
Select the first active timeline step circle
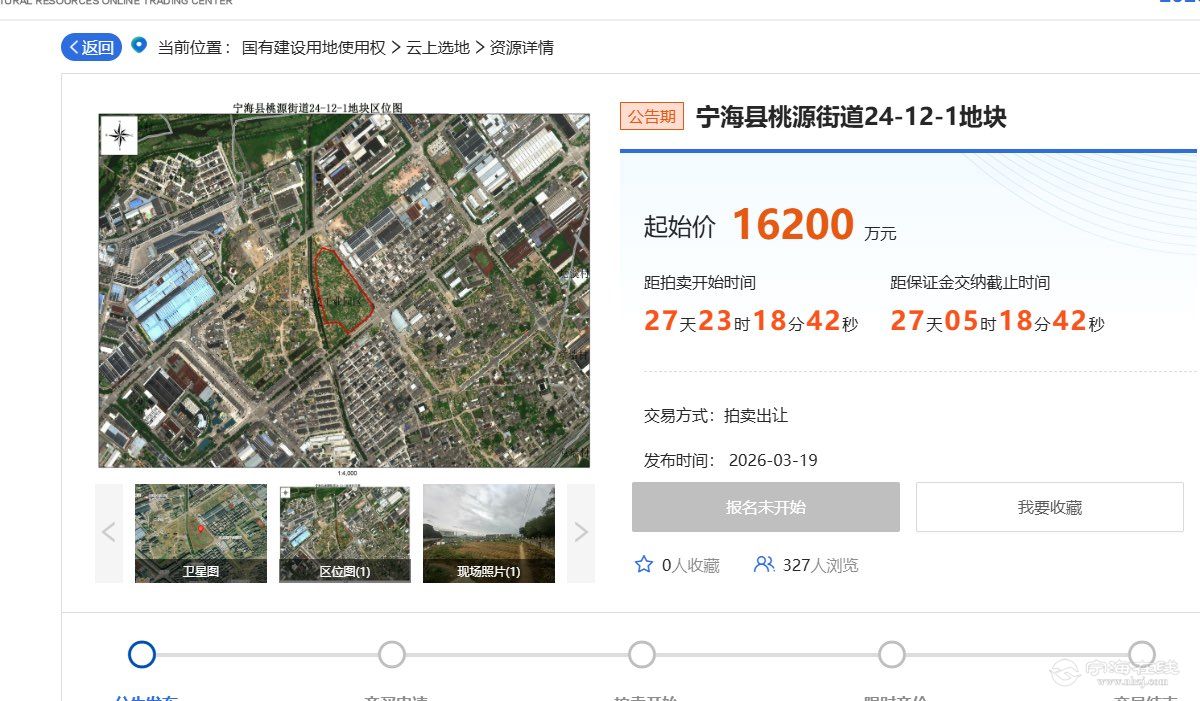click(142, 654)
